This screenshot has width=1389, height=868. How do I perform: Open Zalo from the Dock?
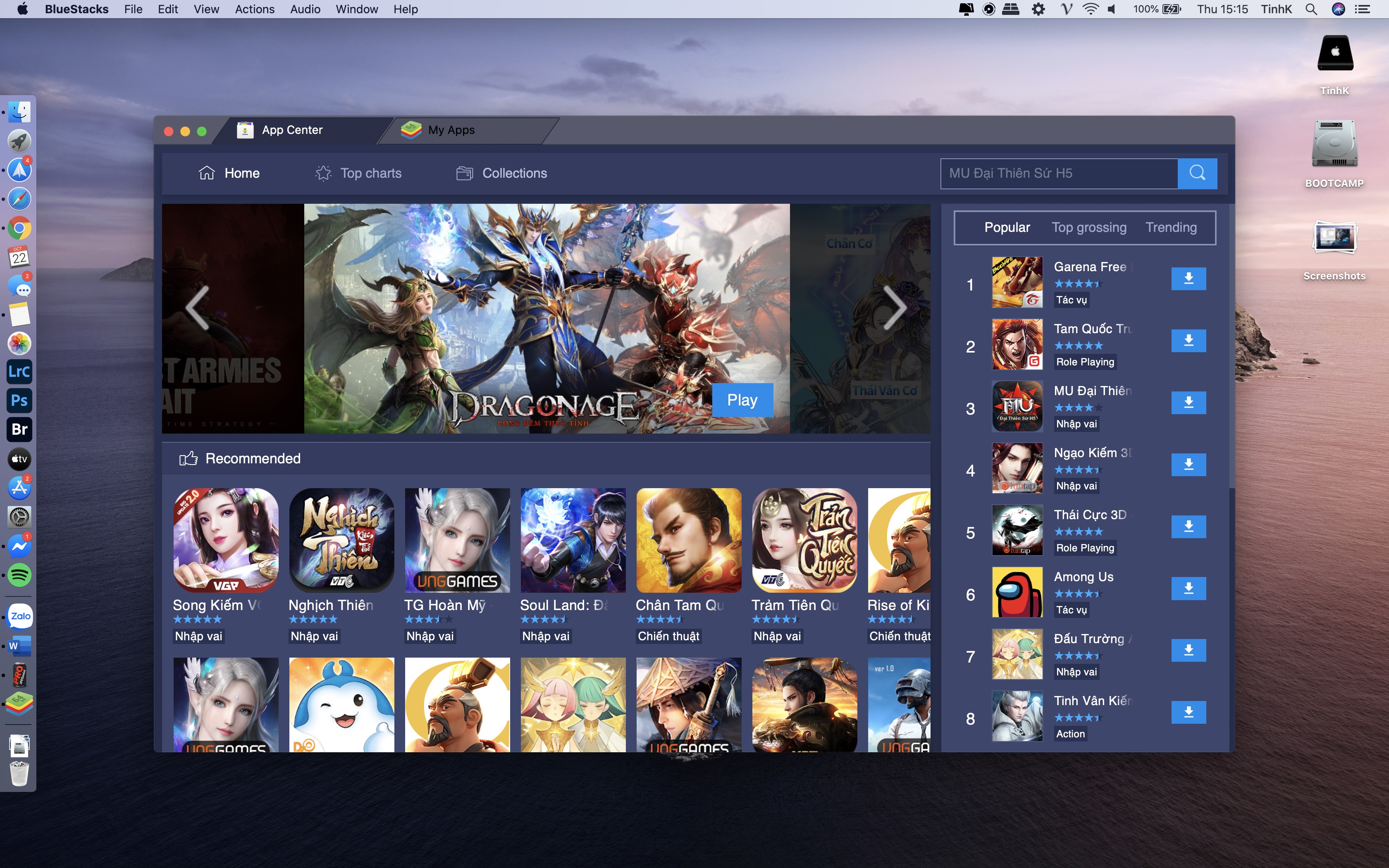(x=20, y=617)
